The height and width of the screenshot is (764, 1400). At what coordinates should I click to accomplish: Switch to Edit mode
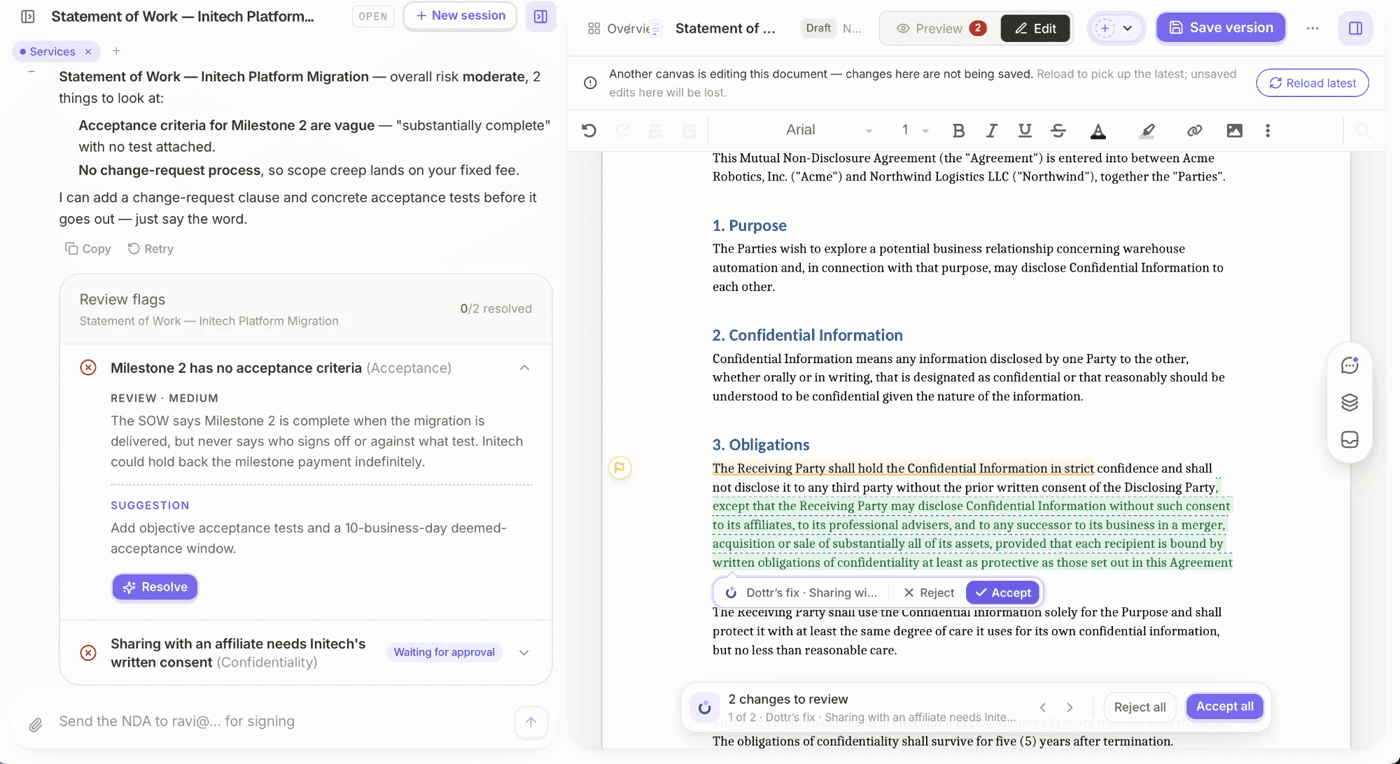pyautogui.click(x=1035, y=28)
